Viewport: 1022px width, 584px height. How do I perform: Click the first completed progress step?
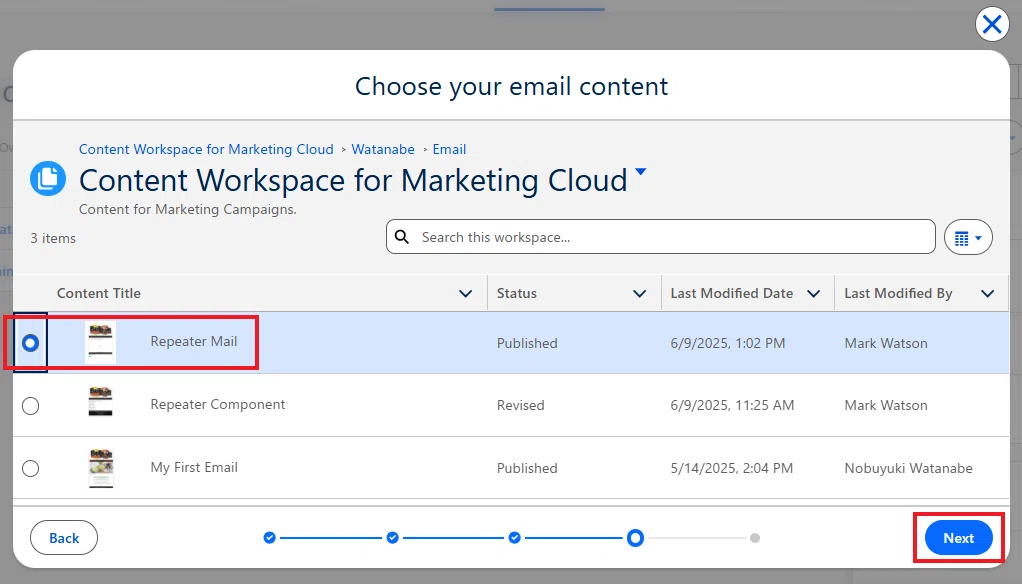[269, 538]
